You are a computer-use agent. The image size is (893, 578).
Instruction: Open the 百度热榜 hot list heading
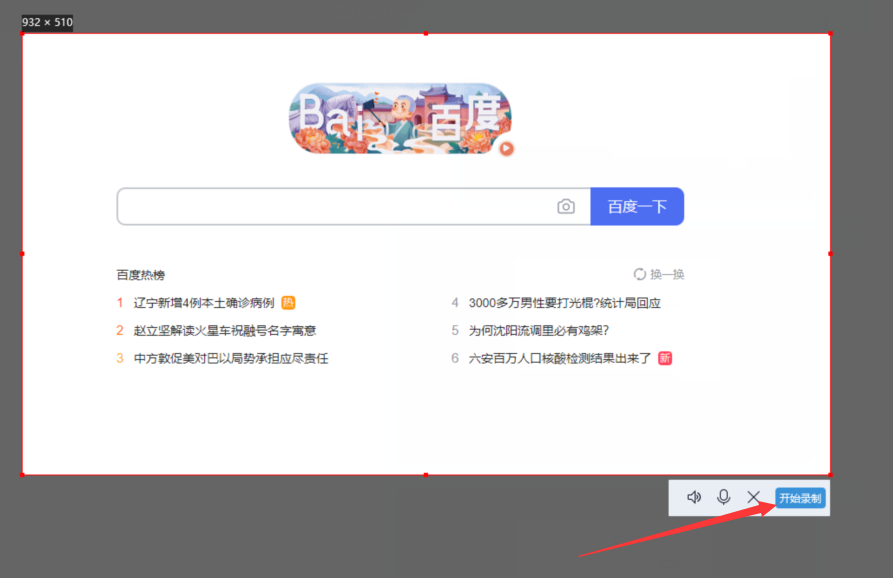click(x=141, y=275)
